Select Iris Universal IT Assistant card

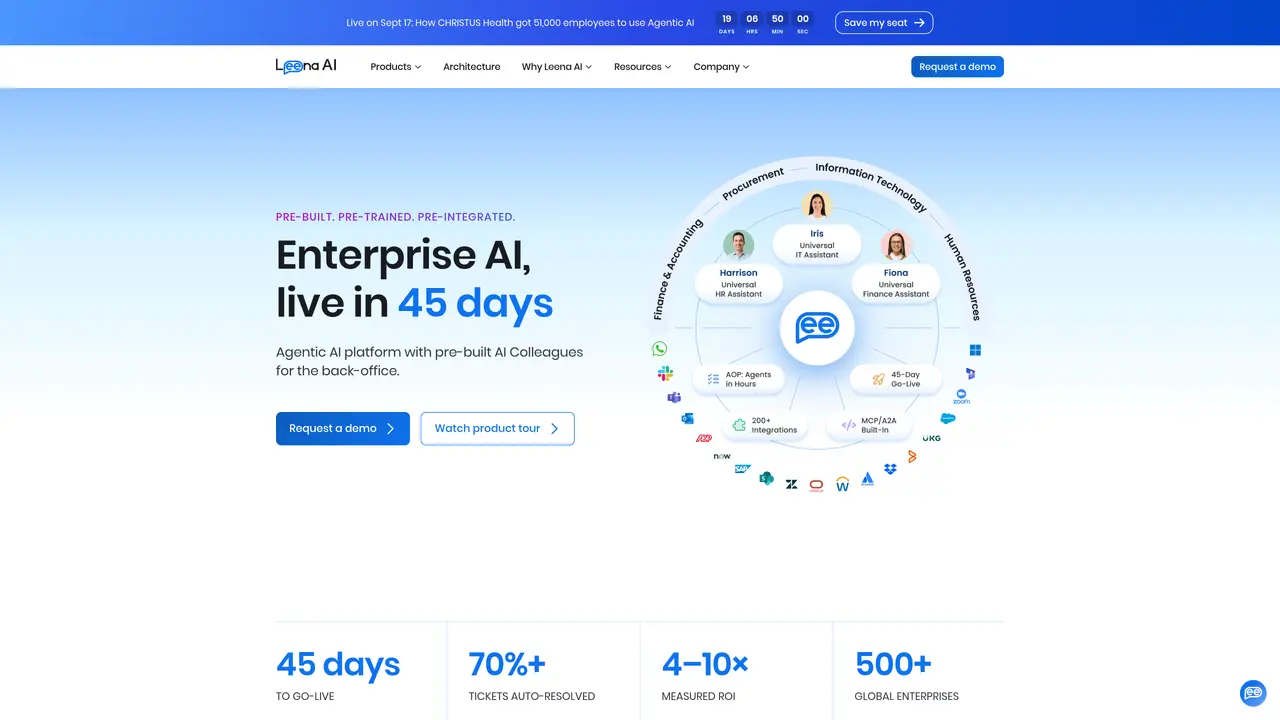[x=817, y=243]
